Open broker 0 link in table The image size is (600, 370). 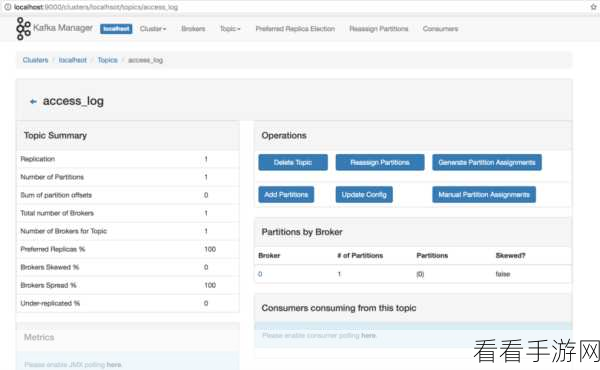tap(260, 274)
